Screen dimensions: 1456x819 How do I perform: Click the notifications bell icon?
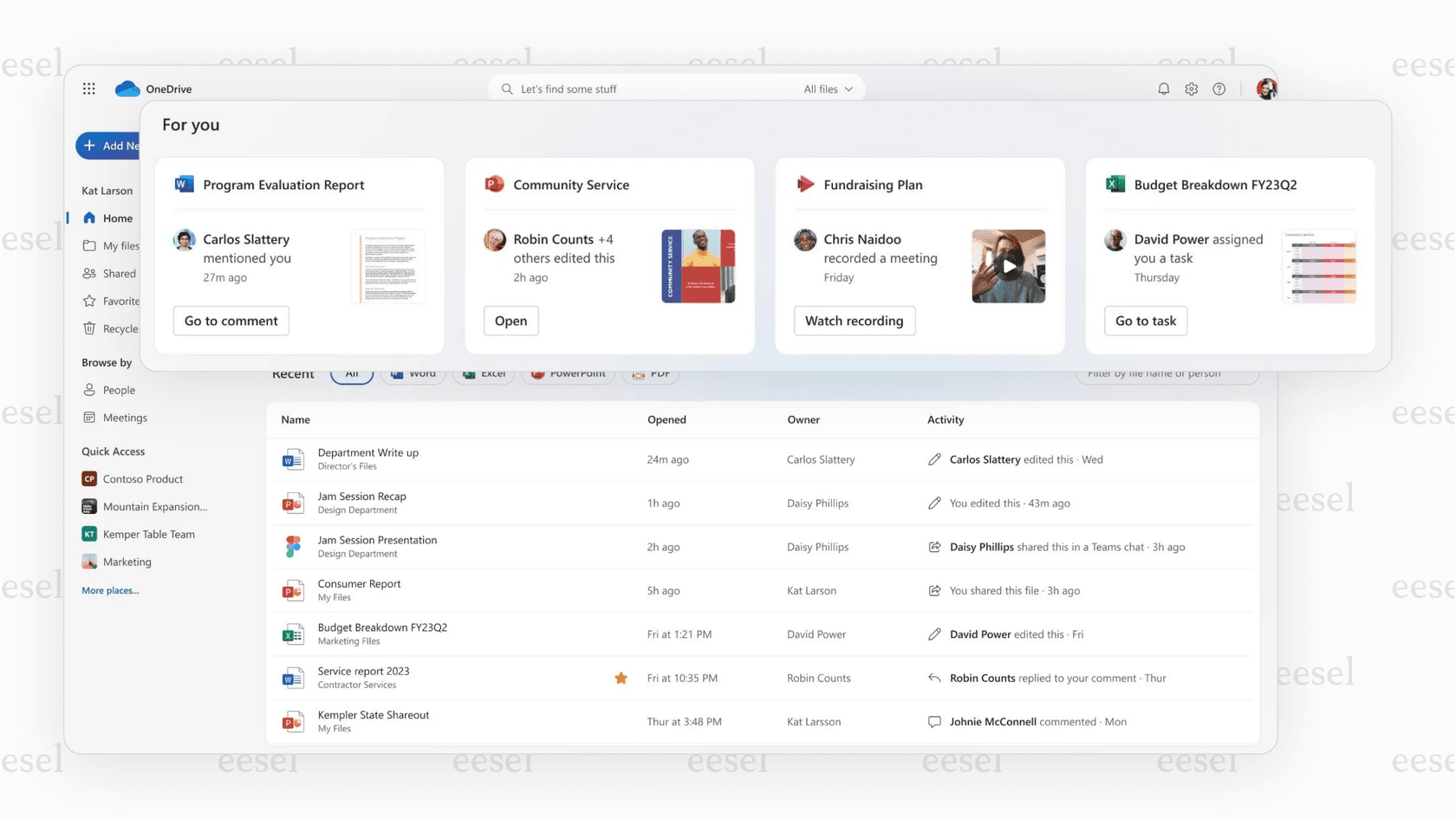click(x=1163, y=88)
